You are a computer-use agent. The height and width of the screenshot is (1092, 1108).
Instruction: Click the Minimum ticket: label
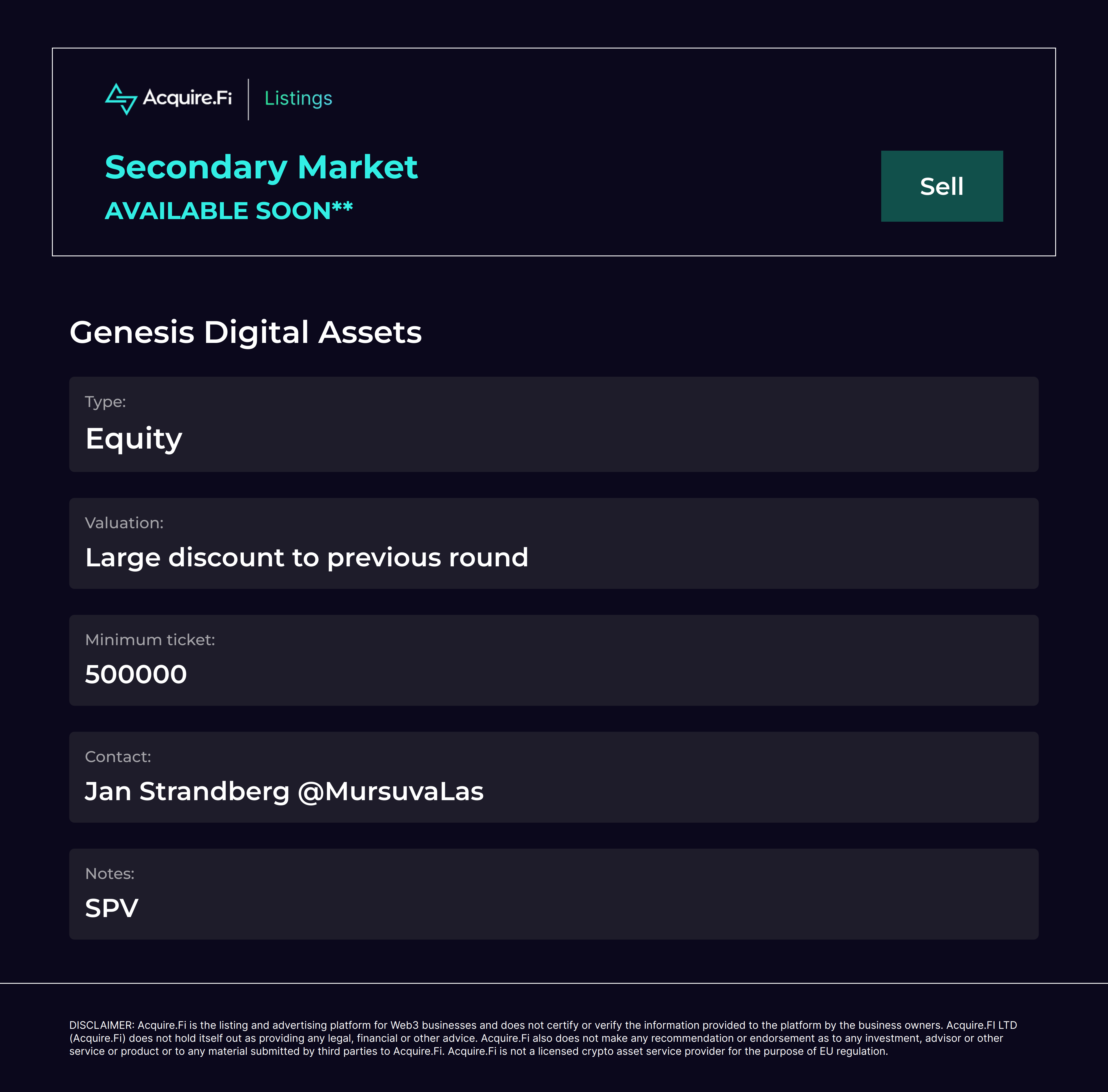pyautogui.click(x=150, y=640)
